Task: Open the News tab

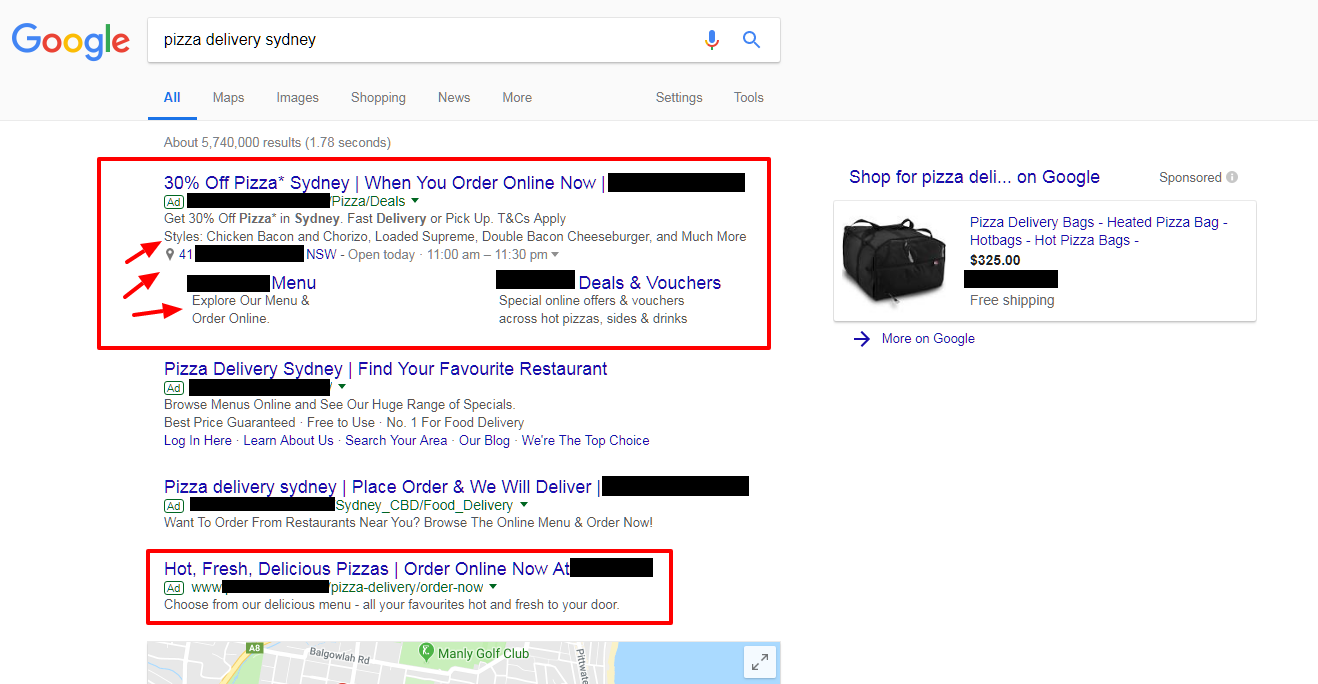Action: tap(453, 97)
